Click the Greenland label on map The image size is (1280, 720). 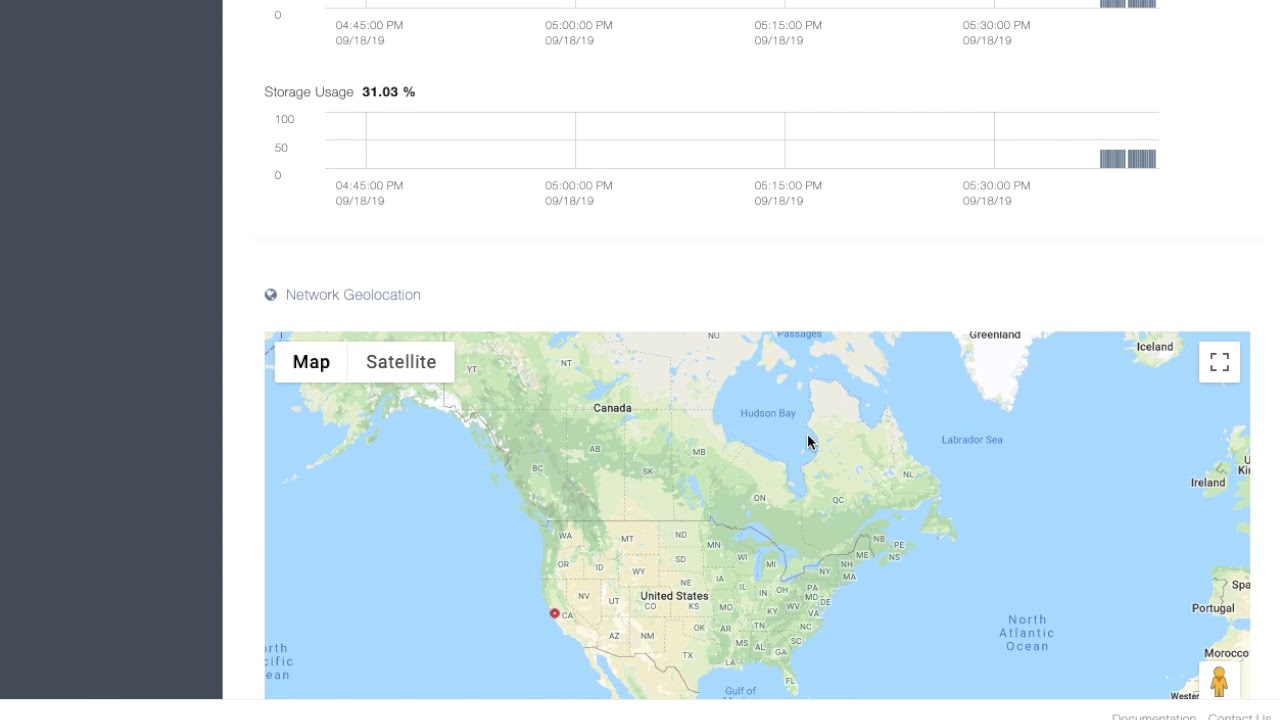[994, 335]
